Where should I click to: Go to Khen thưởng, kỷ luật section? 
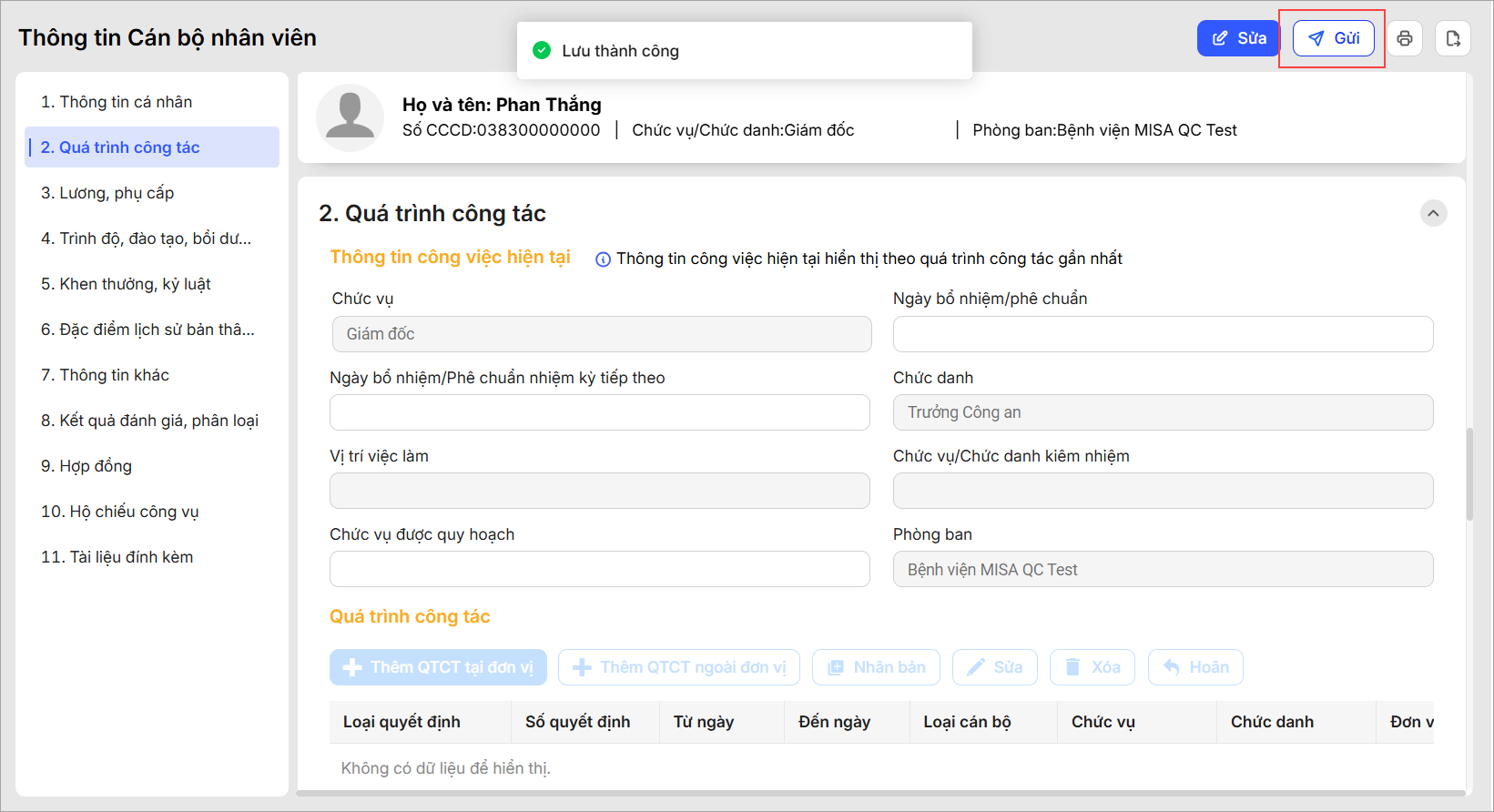pos(126,284)
